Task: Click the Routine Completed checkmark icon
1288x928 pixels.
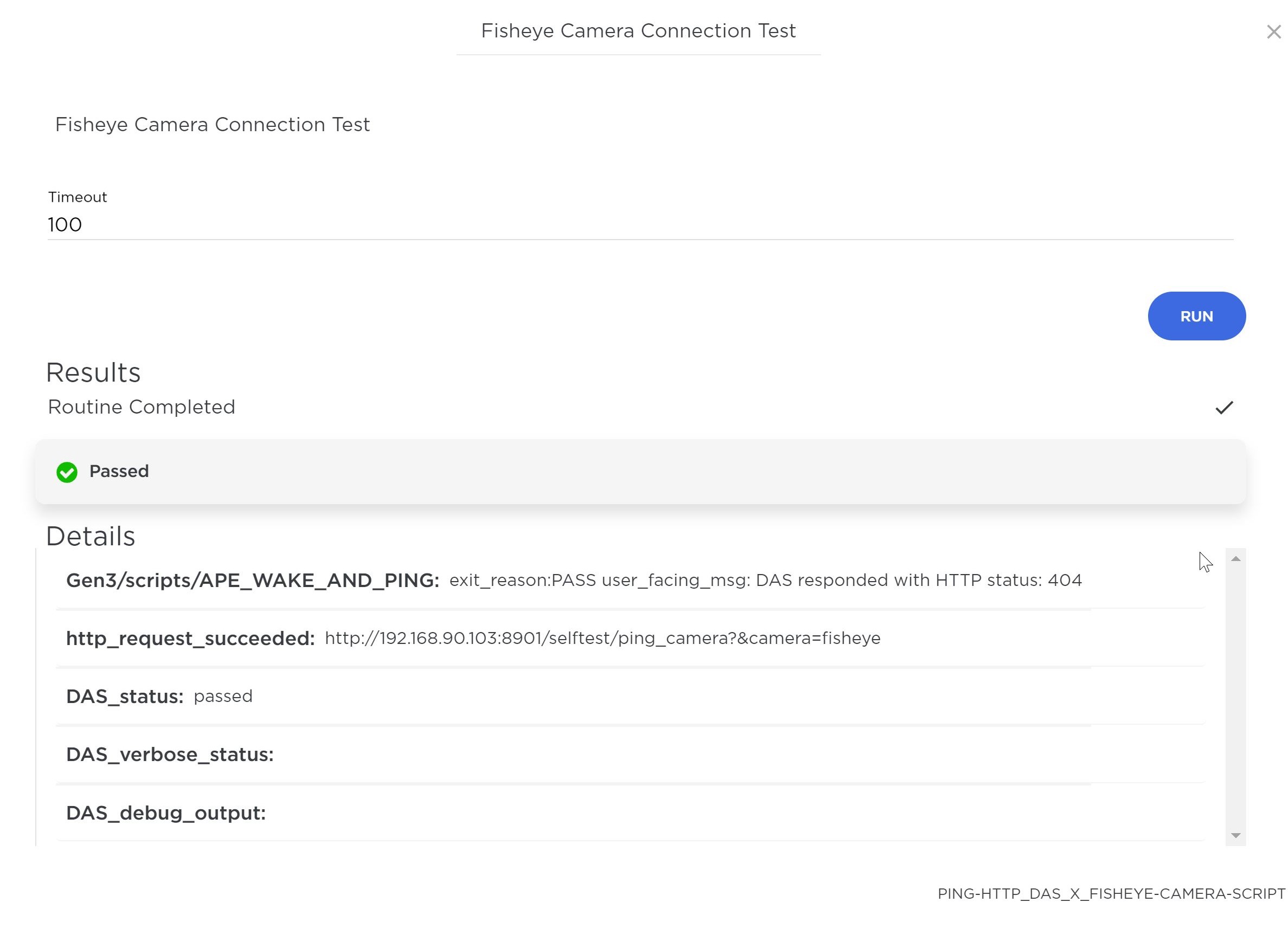Action: pyautogui.click(x=1224, y=408)
